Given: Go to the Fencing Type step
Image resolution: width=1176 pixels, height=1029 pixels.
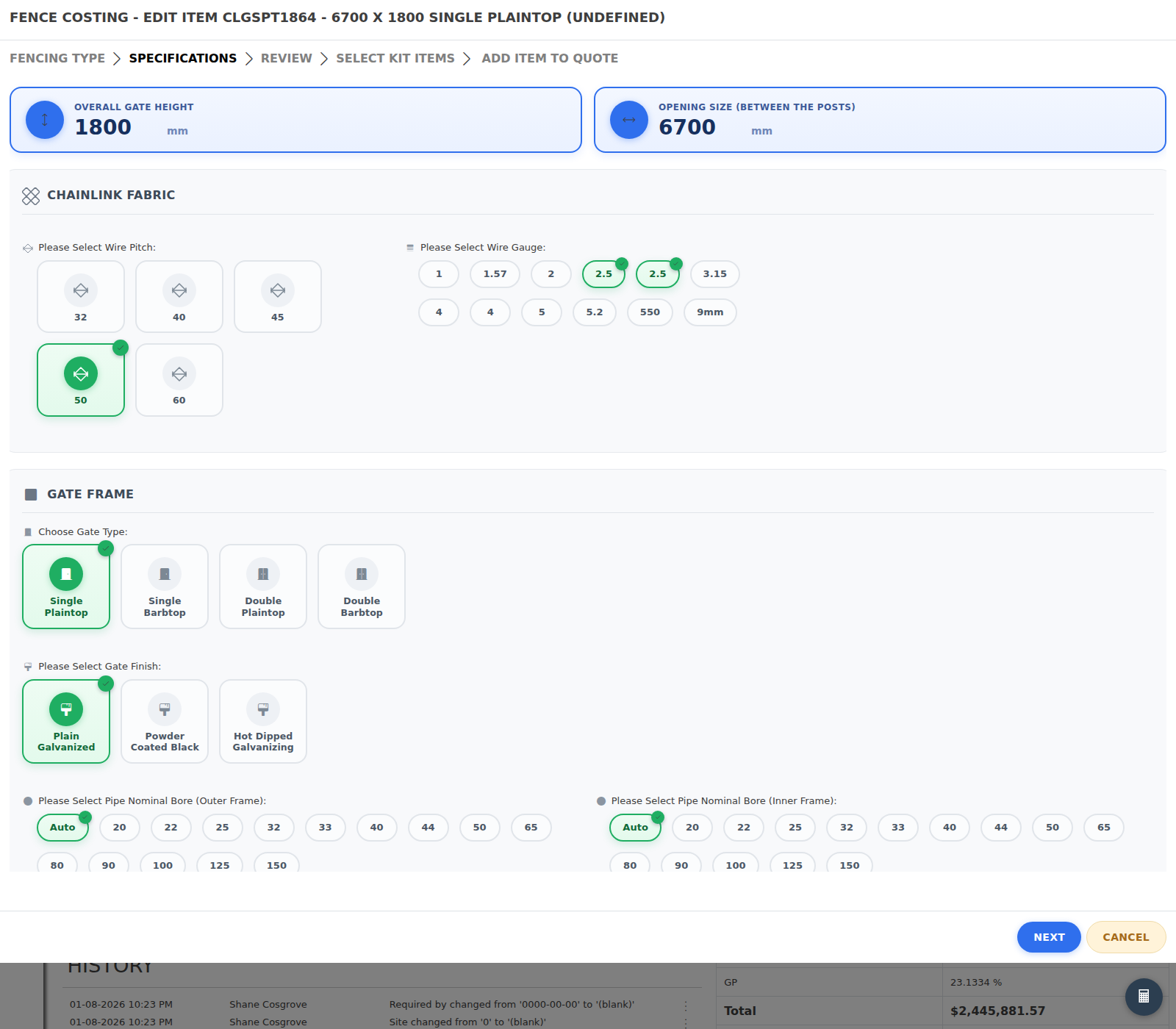Looking at the screenshot, I should click(x=57, y=58).
